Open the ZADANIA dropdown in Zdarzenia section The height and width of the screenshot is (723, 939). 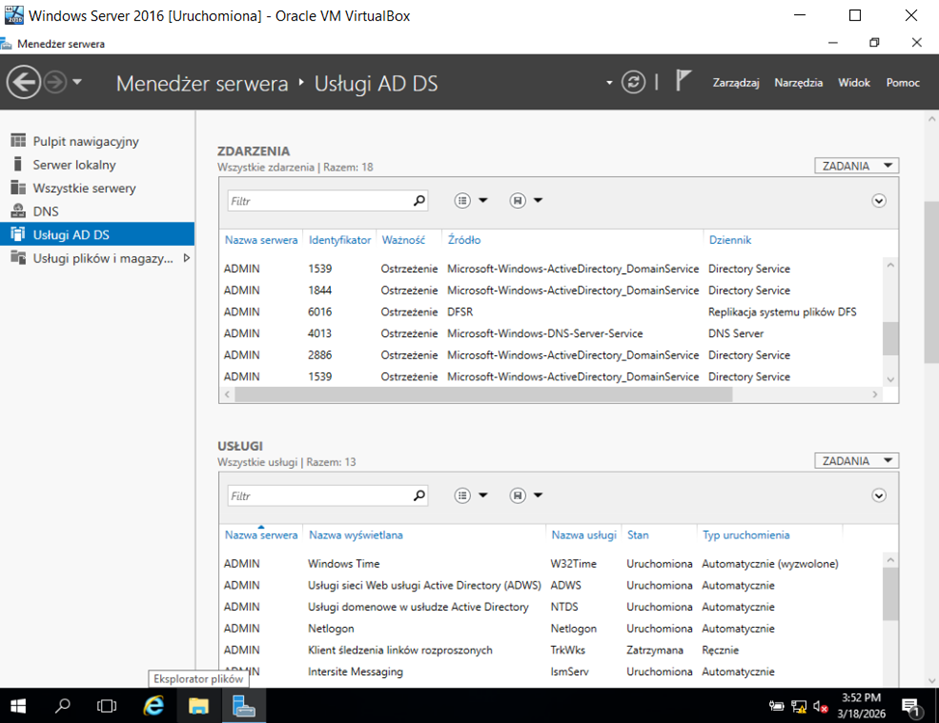[x=856, y=166]
